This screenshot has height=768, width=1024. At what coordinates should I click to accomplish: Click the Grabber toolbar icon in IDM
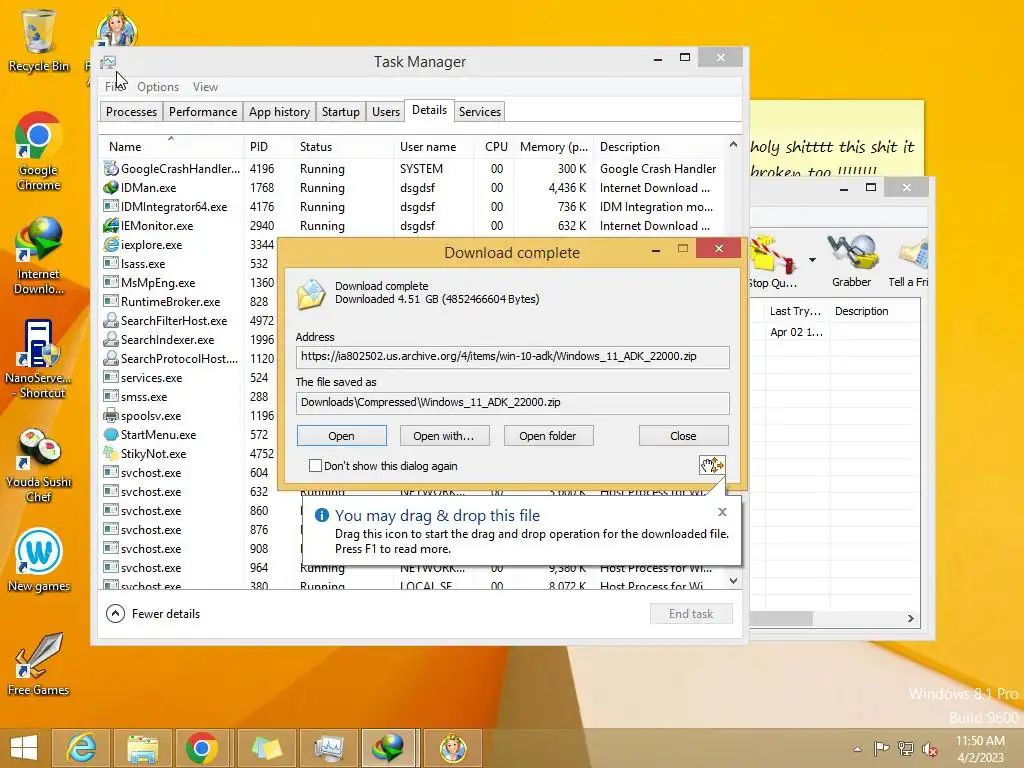[852, 261]
